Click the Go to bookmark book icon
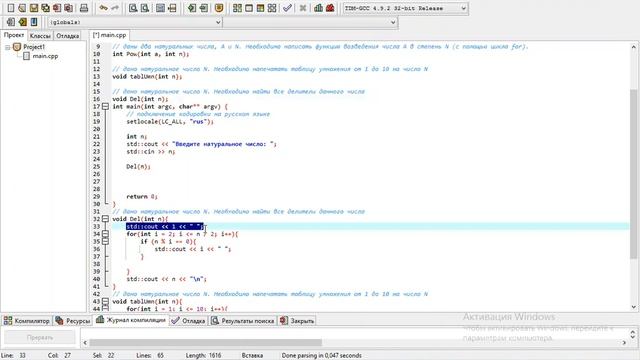This screenshot has width=640, height=360. (x=34, y=22)
